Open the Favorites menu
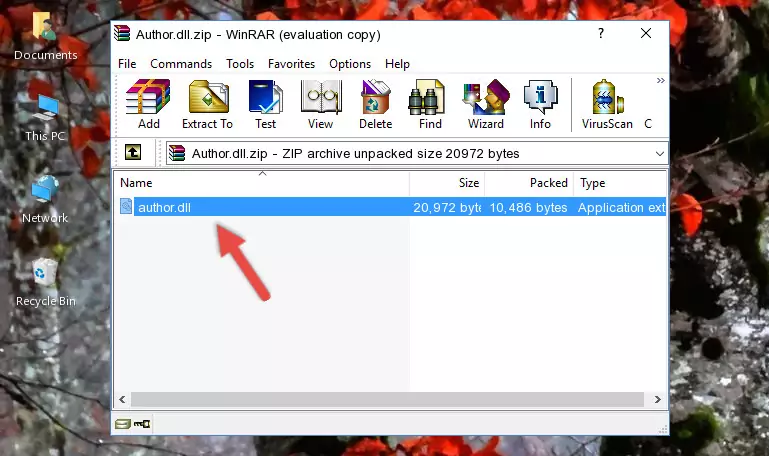This screenshot has height=456, width=769. click(291, 64)
